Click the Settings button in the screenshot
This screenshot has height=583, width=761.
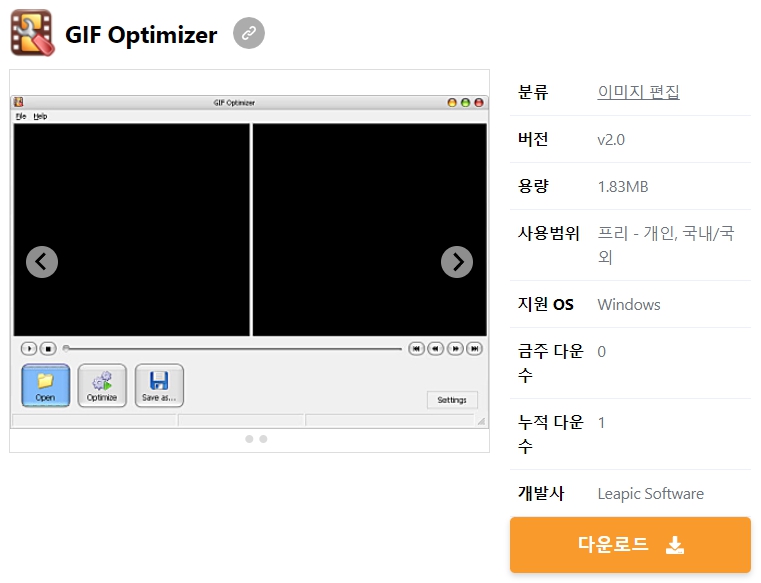[452, 400]
